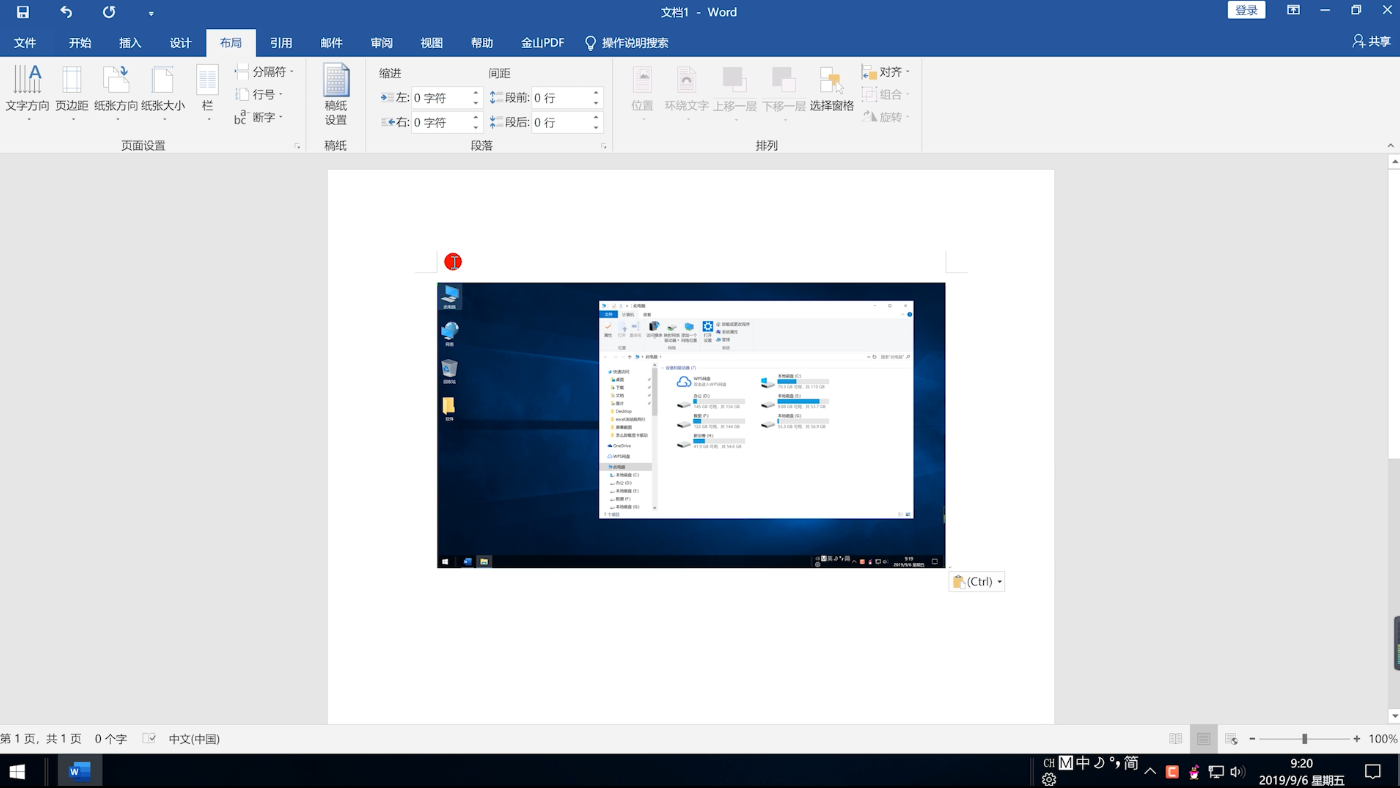Open the 文件 tab
Screen dimensions: 1400x788
point(25,43)
